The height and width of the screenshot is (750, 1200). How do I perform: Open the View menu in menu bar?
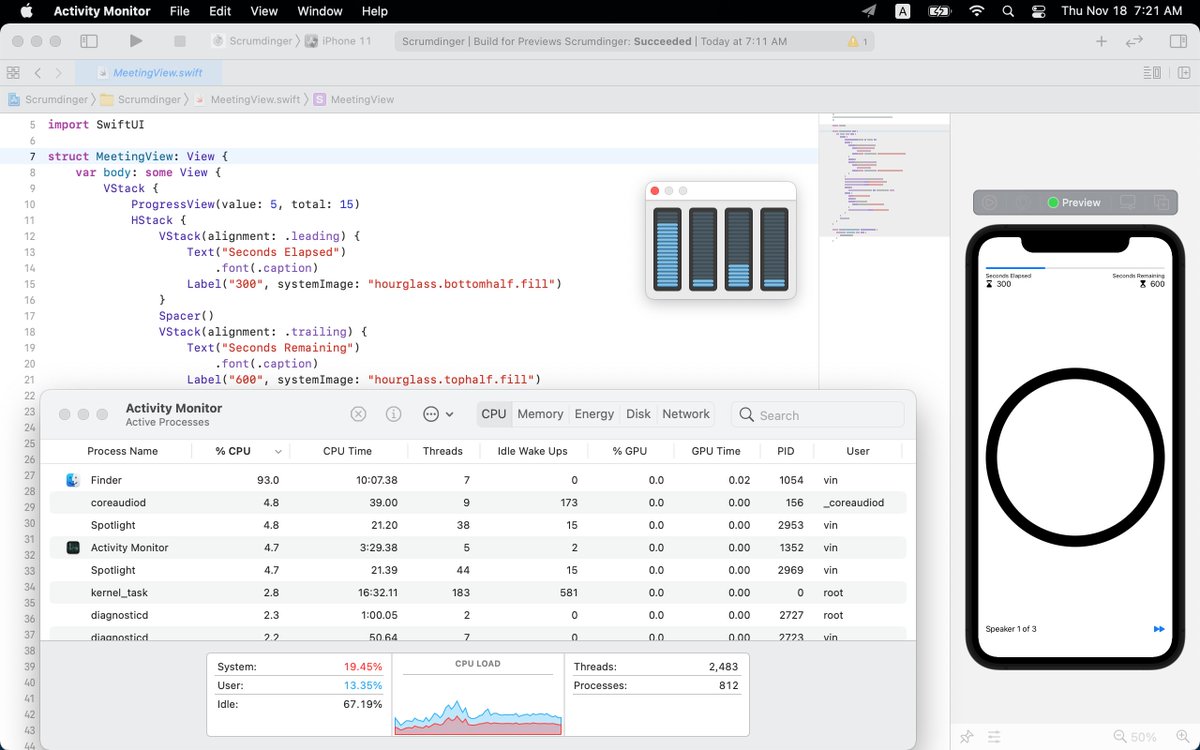(264, 11)
